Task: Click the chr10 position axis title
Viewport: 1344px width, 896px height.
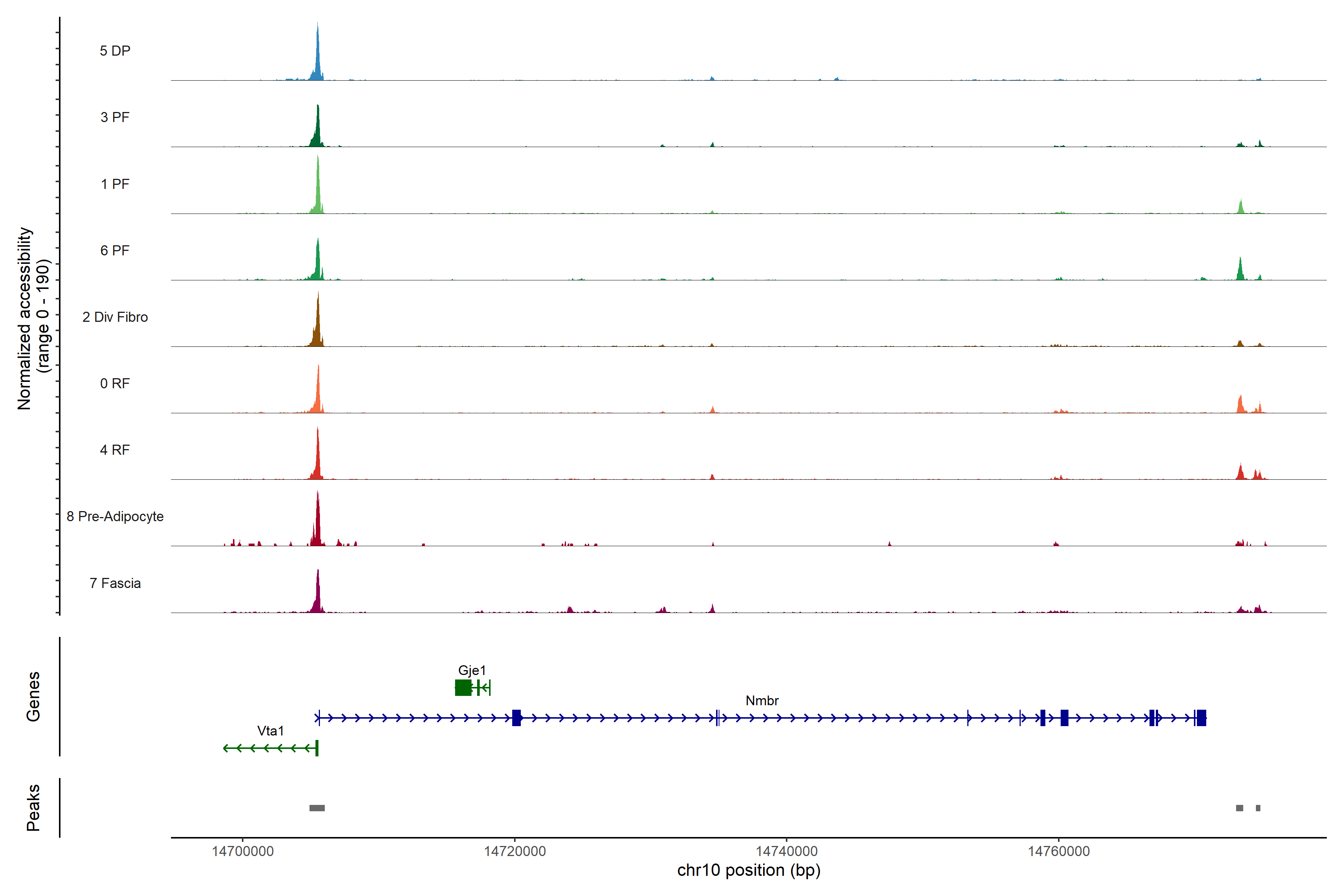Action: coord(749,870)
